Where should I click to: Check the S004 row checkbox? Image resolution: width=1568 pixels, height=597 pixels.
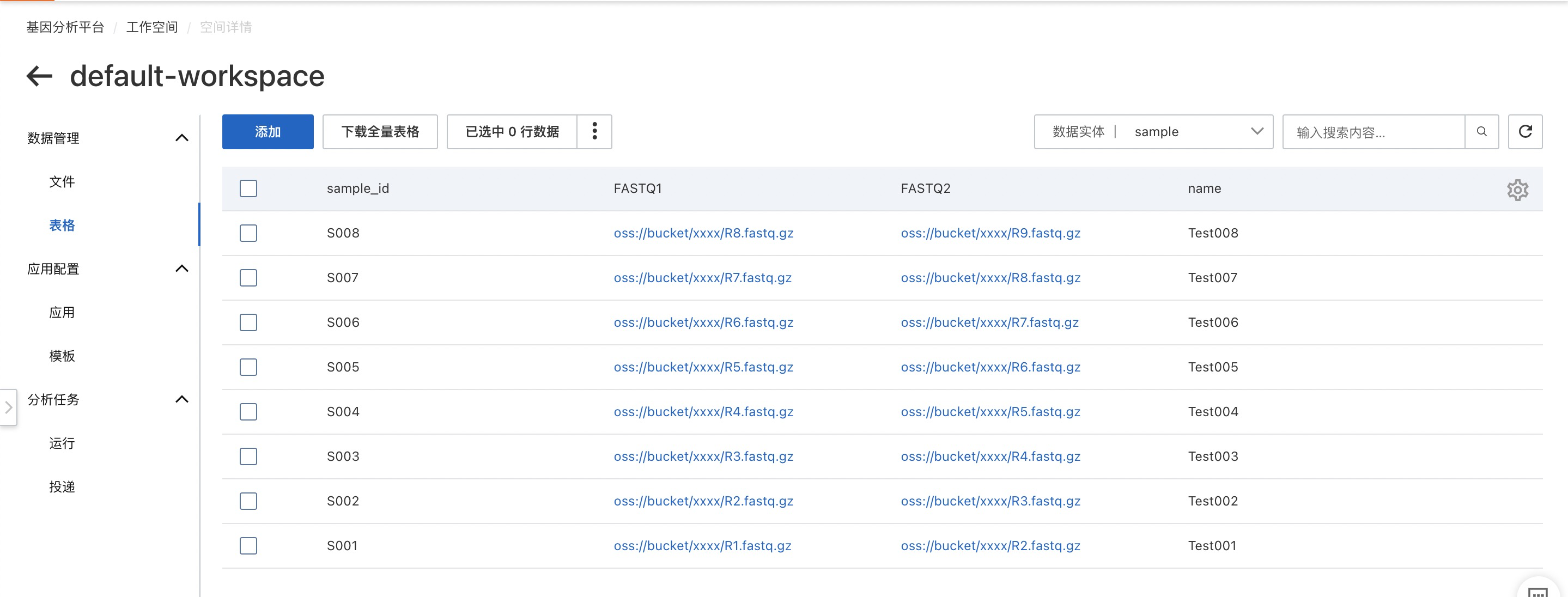[x=248, y=412]
